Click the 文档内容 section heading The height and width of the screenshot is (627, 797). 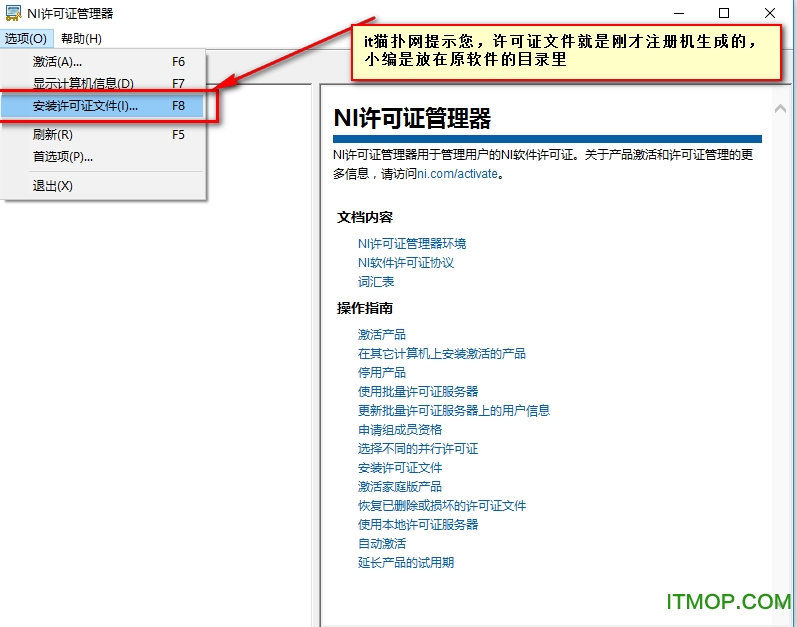[364, 217]
